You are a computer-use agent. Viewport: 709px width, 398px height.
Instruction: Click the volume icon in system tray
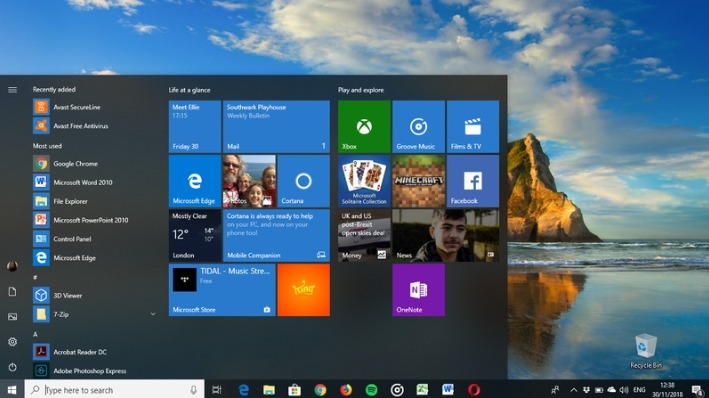click(x=624, y=389)
